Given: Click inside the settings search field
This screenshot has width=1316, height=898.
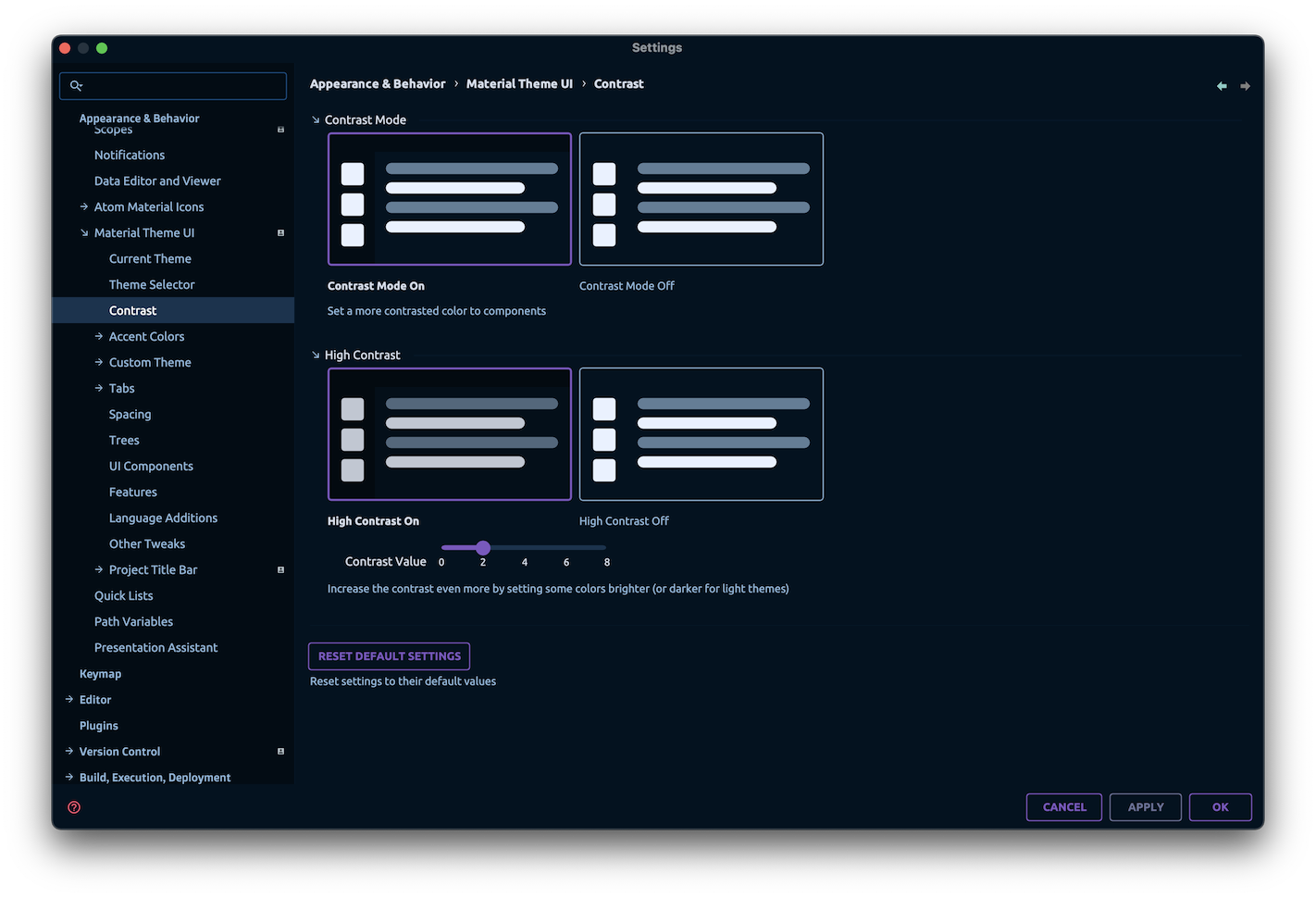Looking at the screenshot, I should tap(171, 85).
